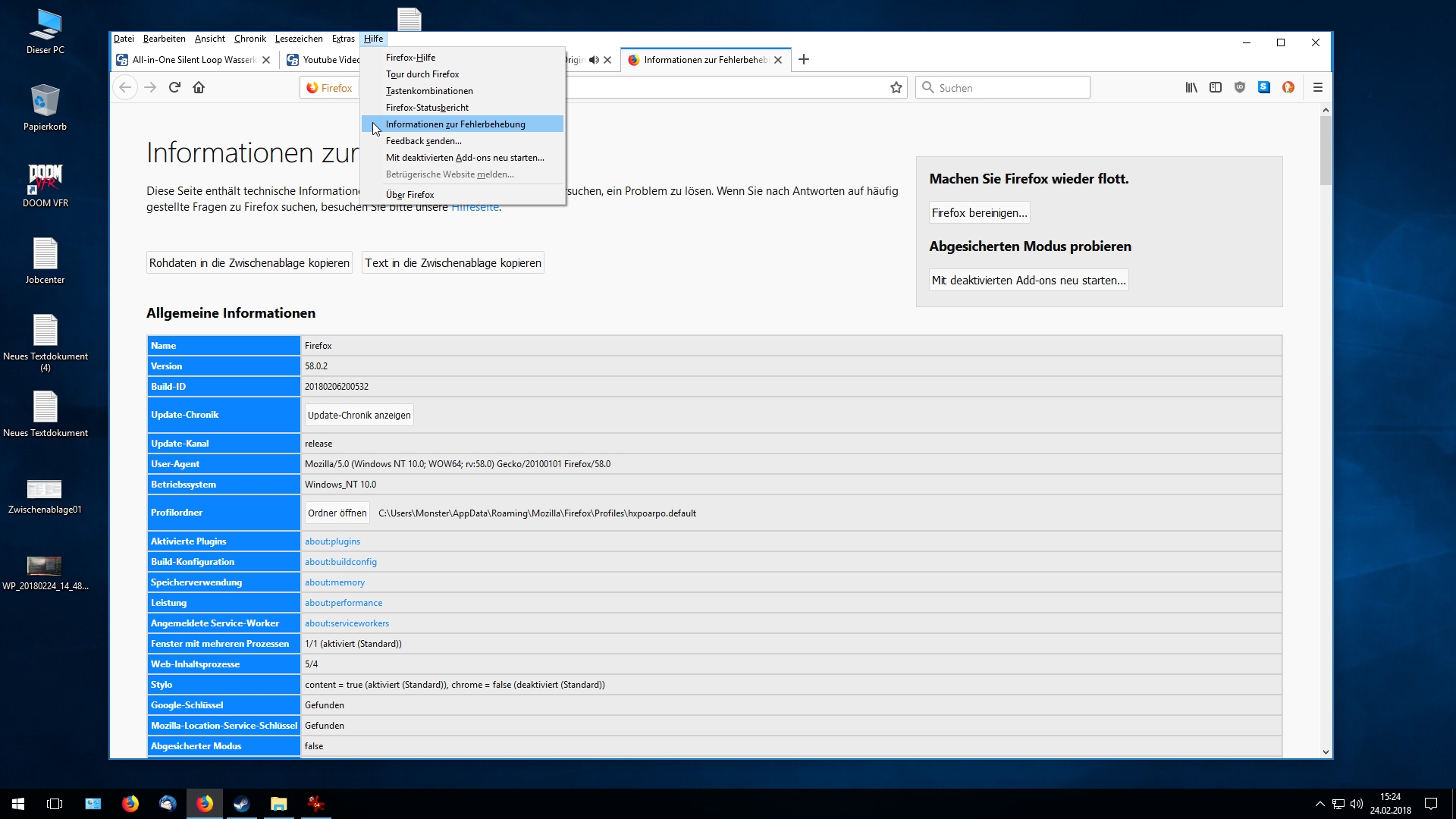Screen dimensions: 1456x819
Task: Choose 'Über Firefox' from Hilfe menu
Action: [x=409, y=195]
